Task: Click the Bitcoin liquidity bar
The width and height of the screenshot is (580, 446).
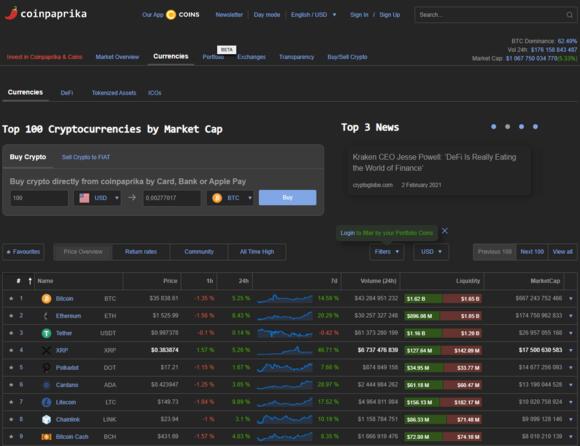Action: click(x=443, y=299)
